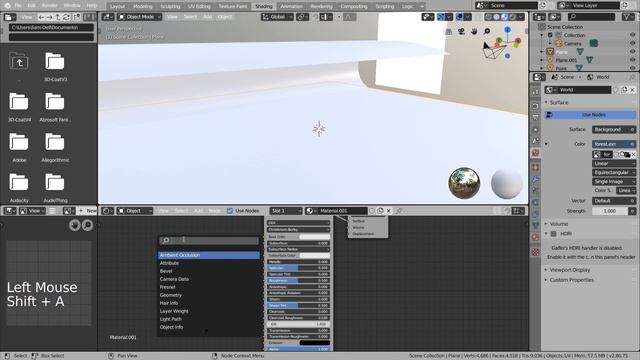Open the Texture properties checkerboard tab icon

536,252
